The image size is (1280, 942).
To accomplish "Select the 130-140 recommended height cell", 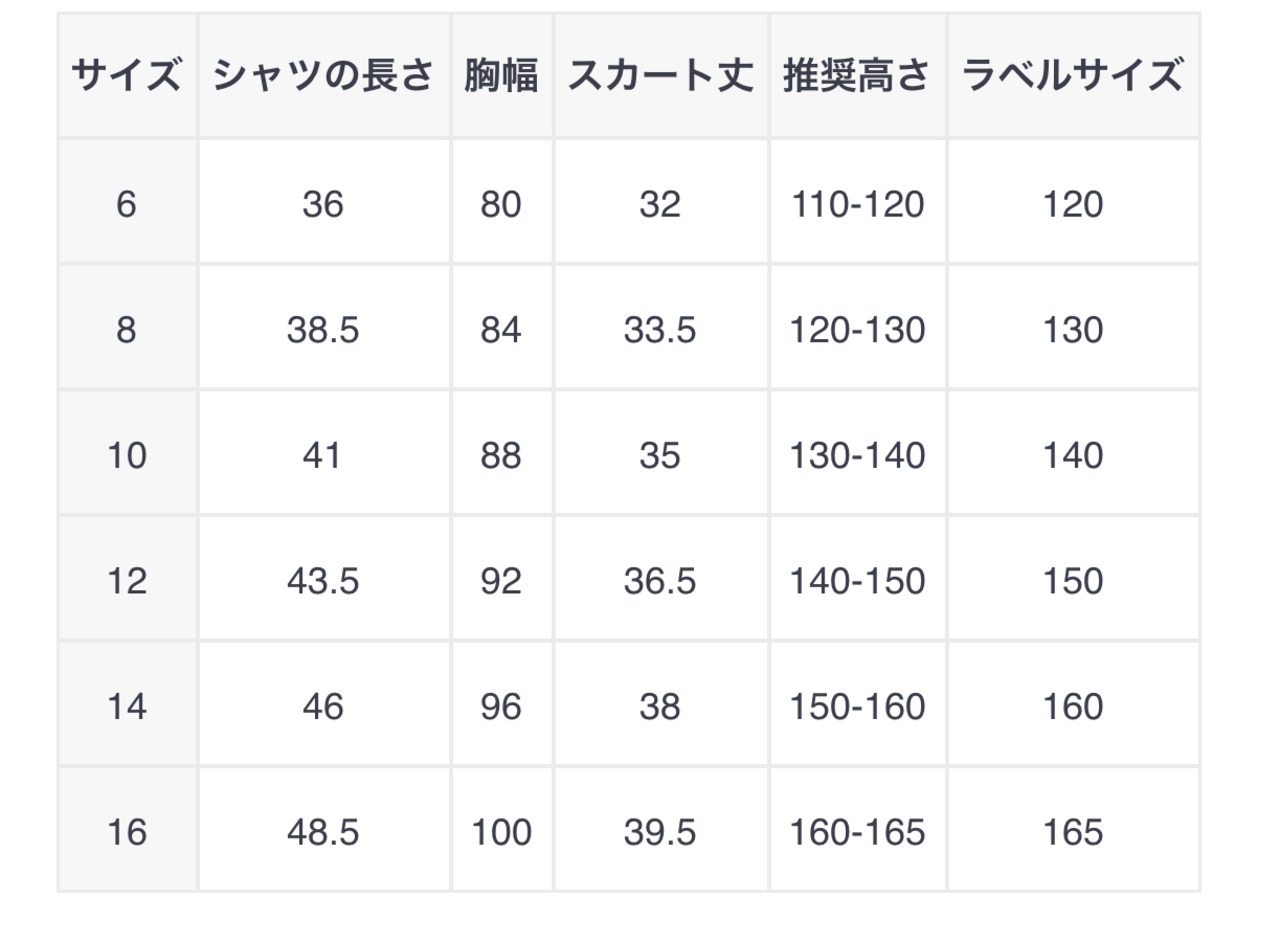I will click(858, 455).
